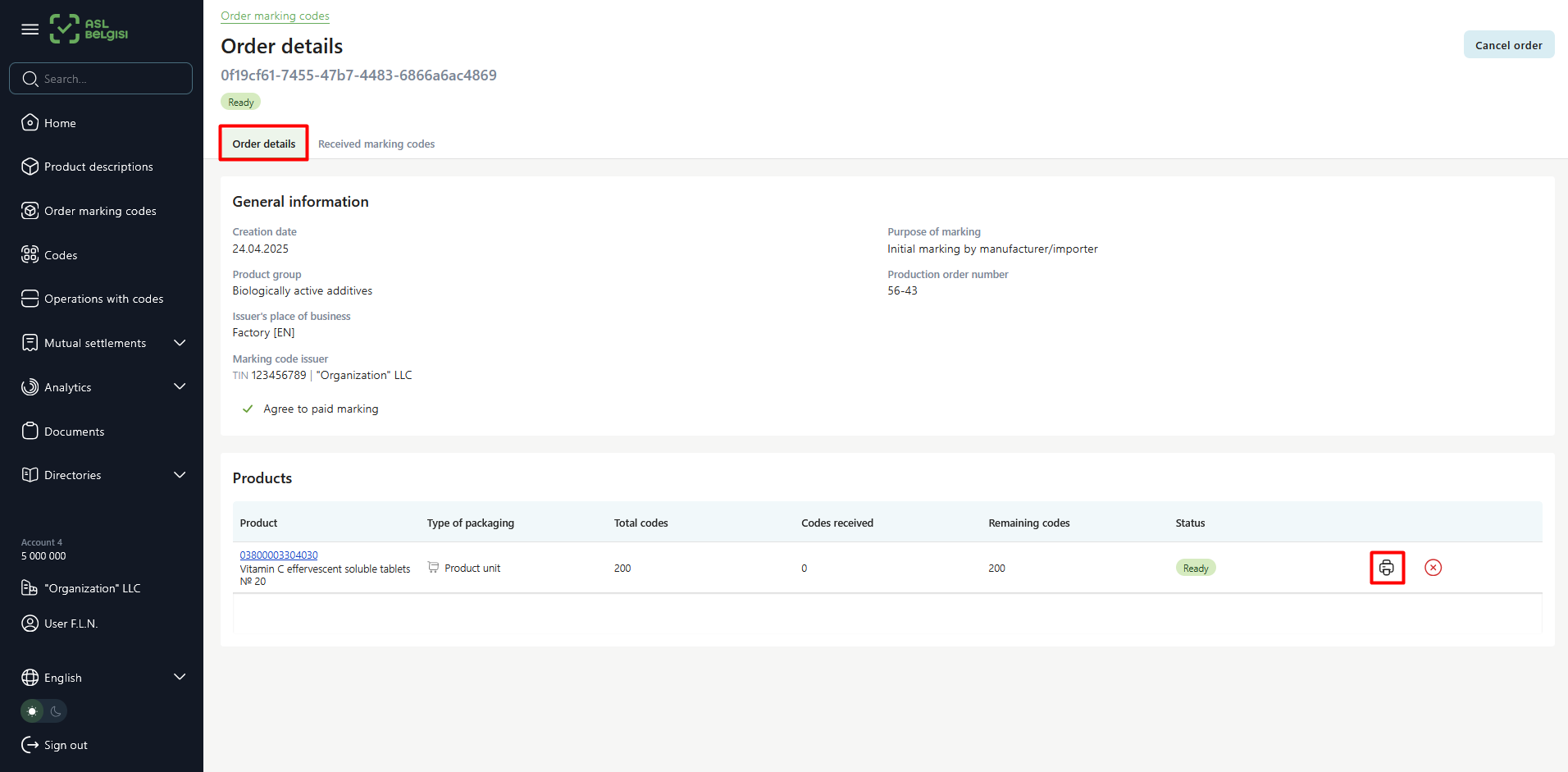Click the Account 4 balance 5 000 000
This screenshot has width=1568, height=772.
click(43, 556)
